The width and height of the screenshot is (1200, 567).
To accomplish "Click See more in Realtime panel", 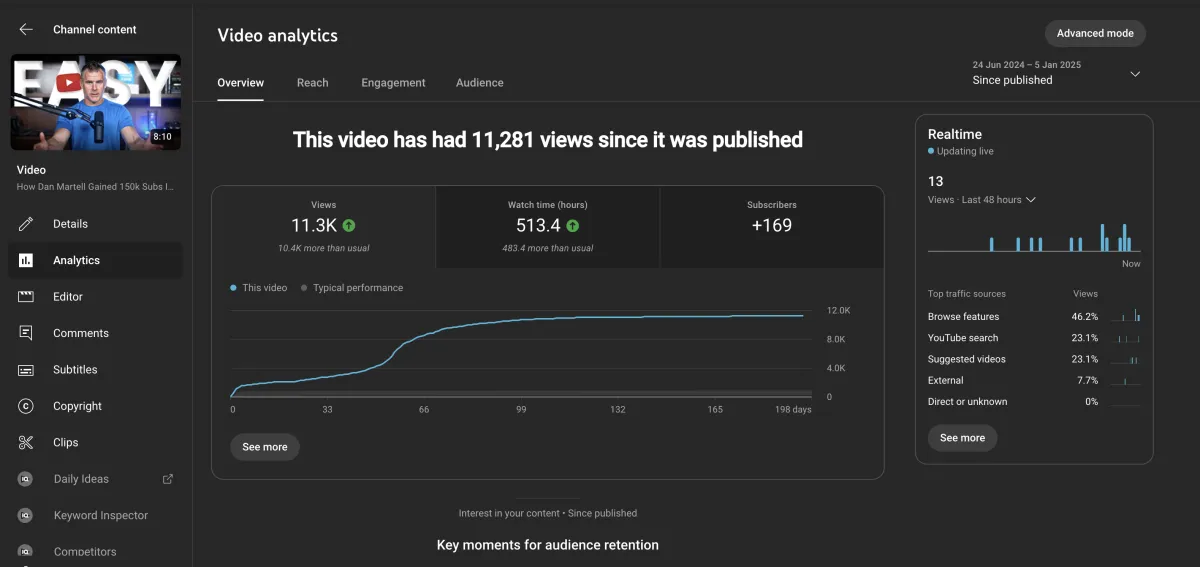I will click(x=962, y=438).
